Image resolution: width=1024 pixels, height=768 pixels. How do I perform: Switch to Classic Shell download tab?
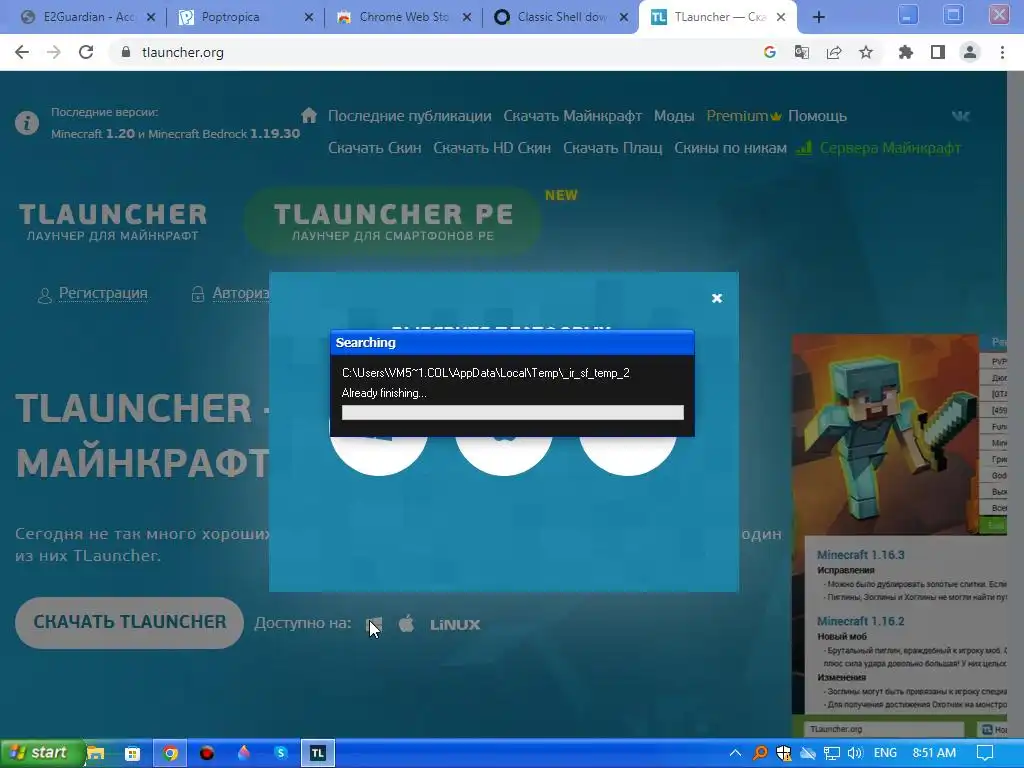562,17
